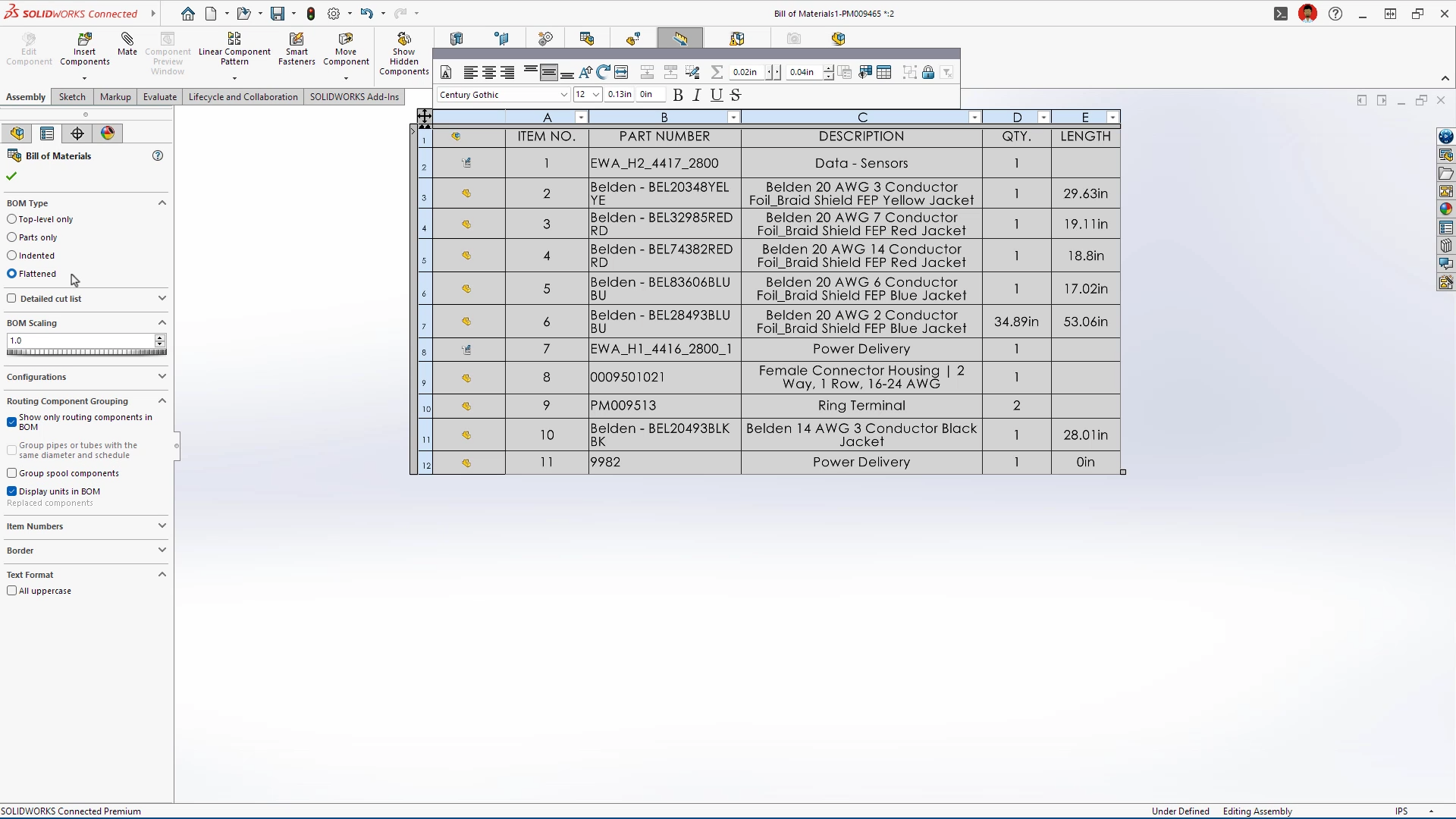Accept BOM with green checkmark

coord(11,176)
